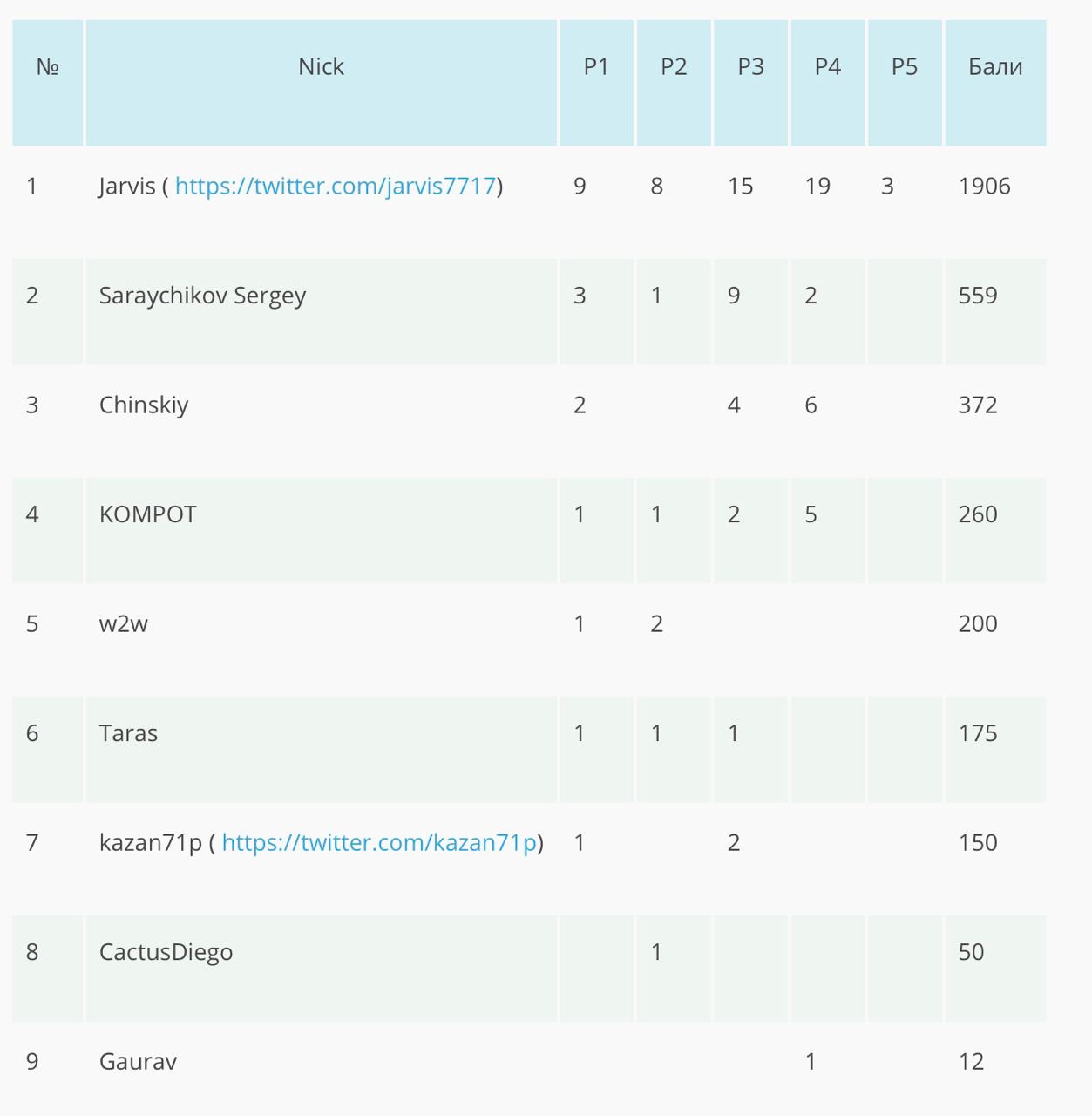Select the w2w name cell
The height and width of the screenshot is (1116, 1092).
click(x=321, y=640)
